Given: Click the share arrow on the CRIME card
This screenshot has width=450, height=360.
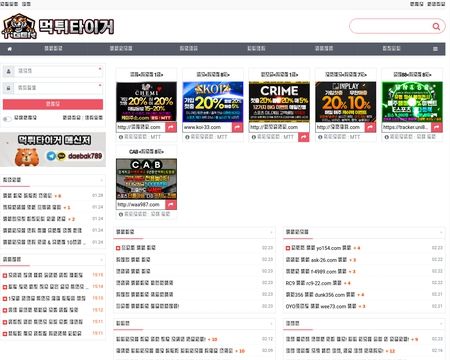Looking at the screenshot, I should [x=304, y=137].
